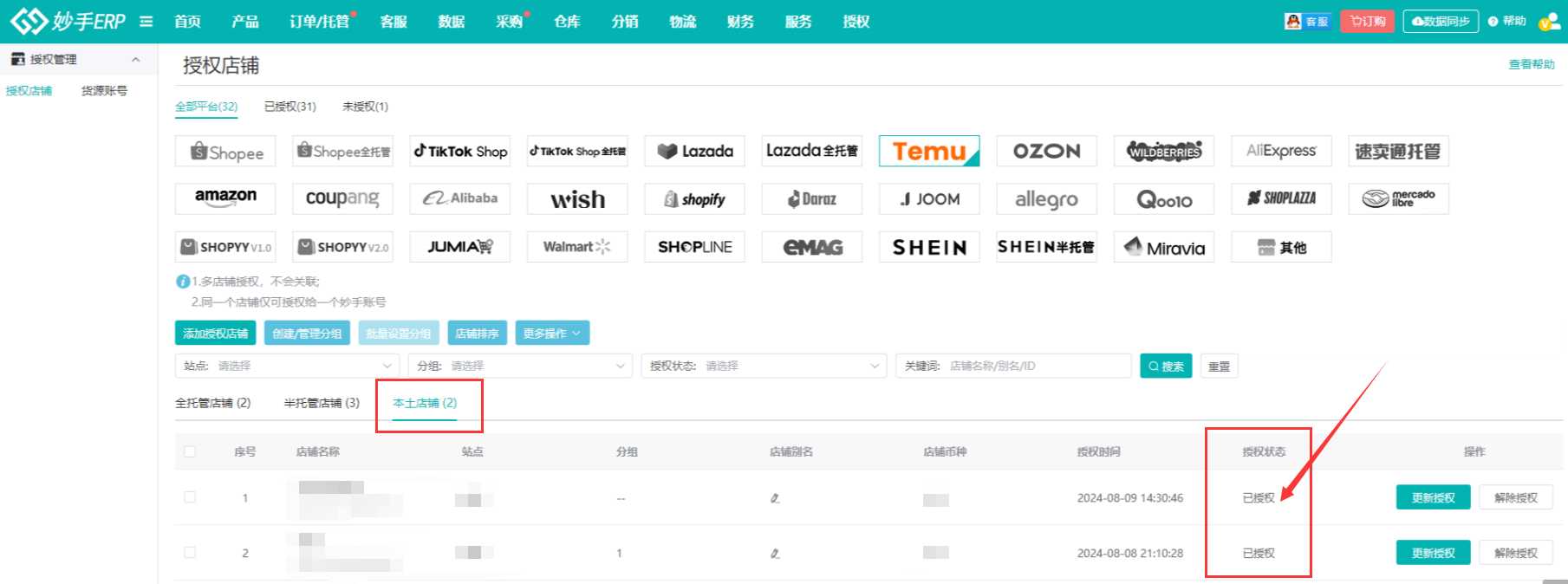Tick the select-all checkbox in table header
Screen dimensions: 1568x584
(x=190, y=451)
